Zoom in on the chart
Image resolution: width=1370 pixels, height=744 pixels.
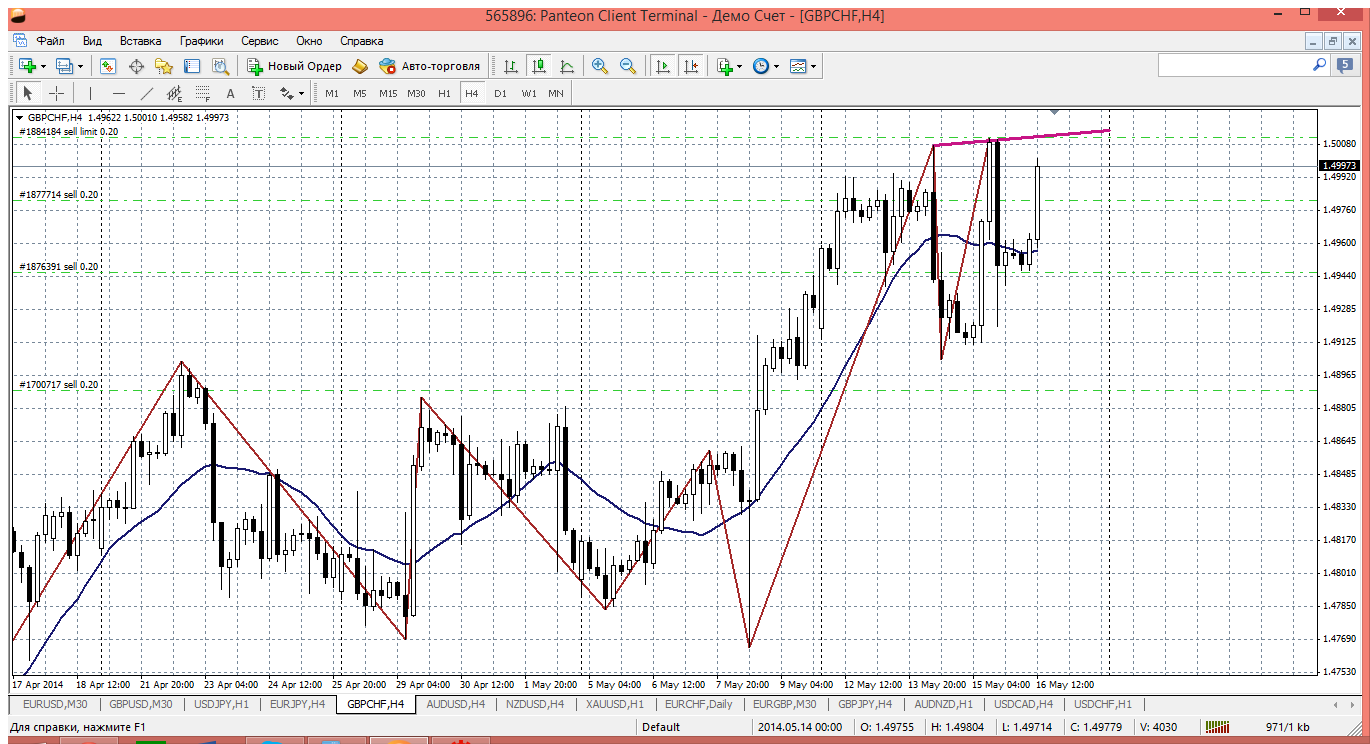tap(600, 66)
